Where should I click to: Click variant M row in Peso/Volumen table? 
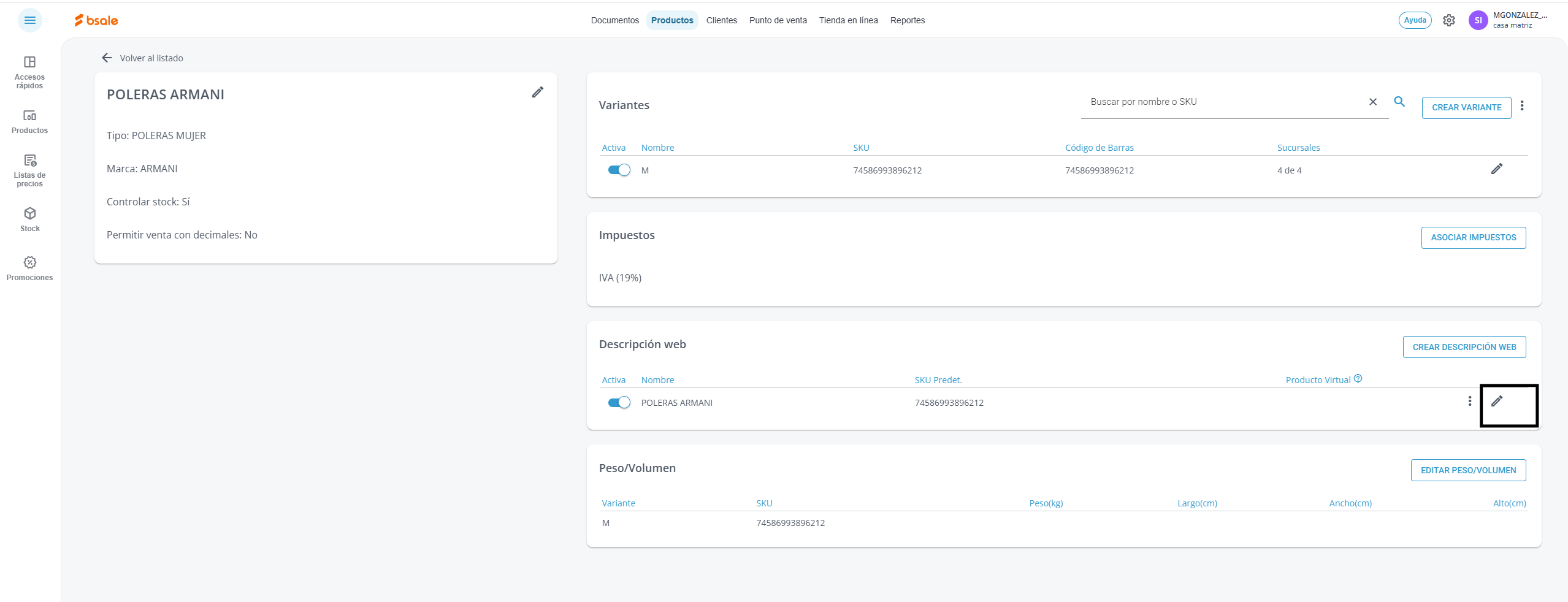coord(1064,523)
